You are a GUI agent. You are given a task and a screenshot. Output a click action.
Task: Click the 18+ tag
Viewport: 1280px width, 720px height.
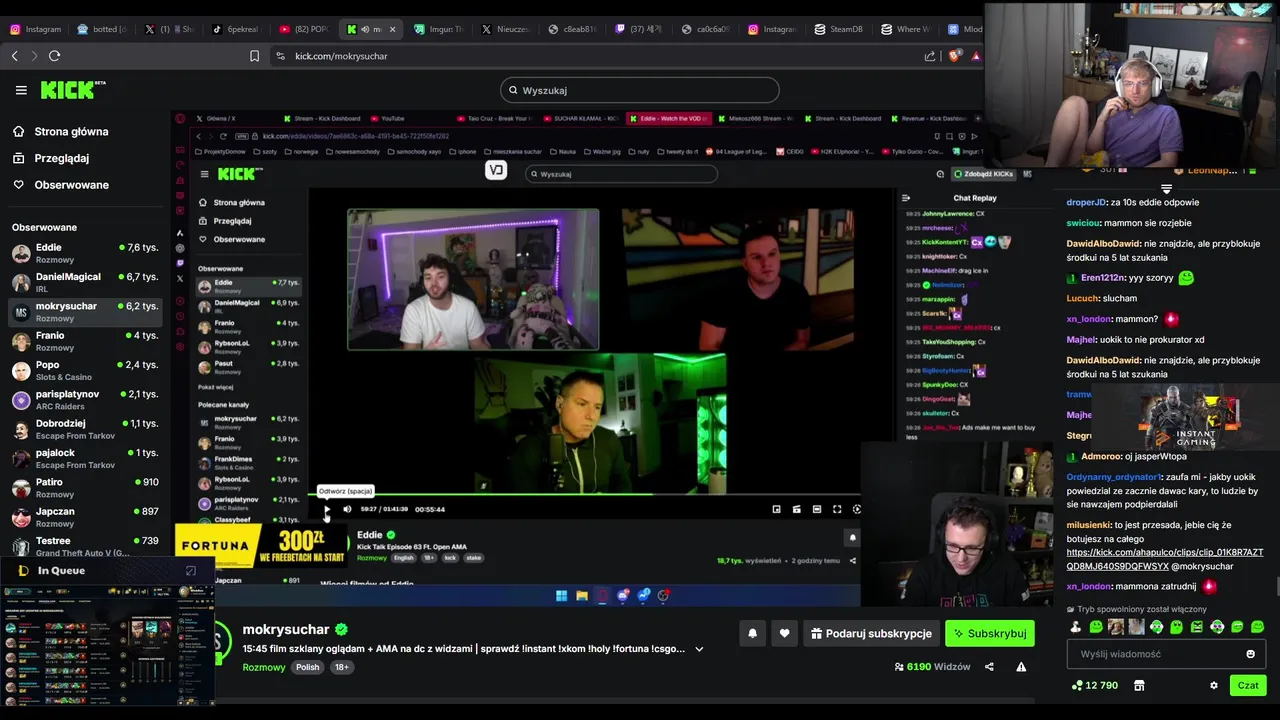click(341, 667)
